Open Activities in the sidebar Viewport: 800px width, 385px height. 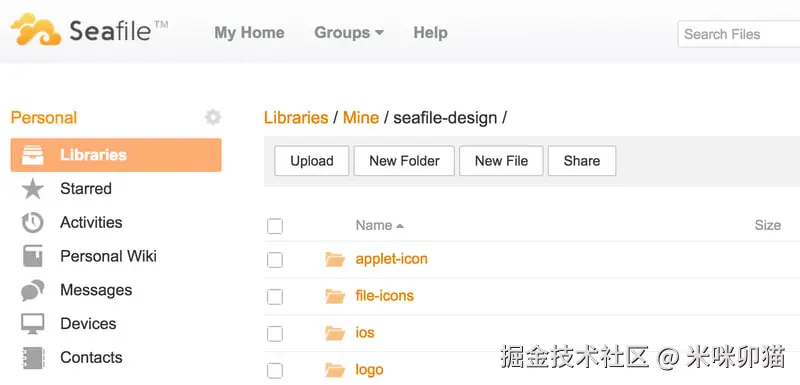91,222
